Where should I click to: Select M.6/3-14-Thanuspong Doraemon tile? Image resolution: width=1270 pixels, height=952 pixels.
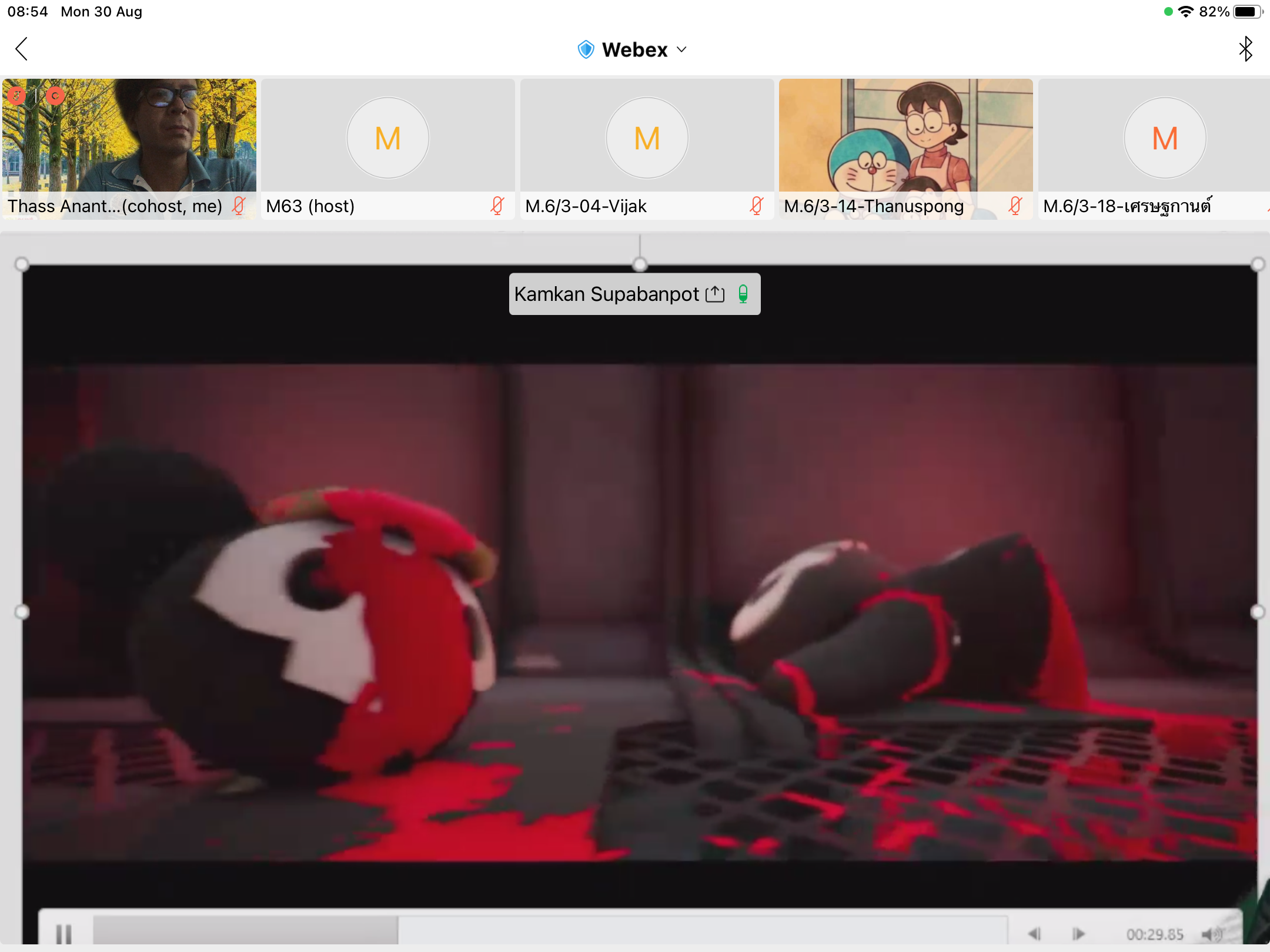click(x=905, y=149)
